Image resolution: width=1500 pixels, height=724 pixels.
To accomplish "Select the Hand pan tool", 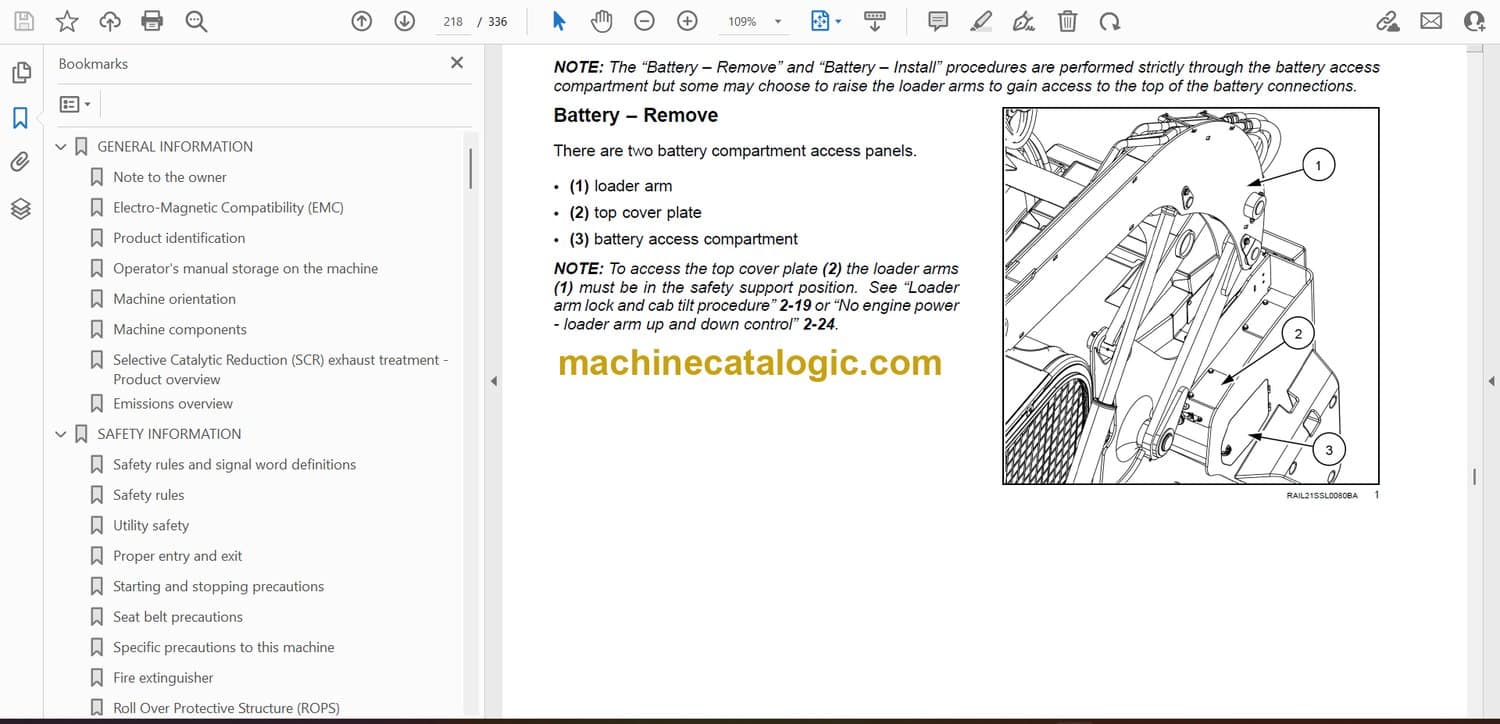I will coord(601,21).
